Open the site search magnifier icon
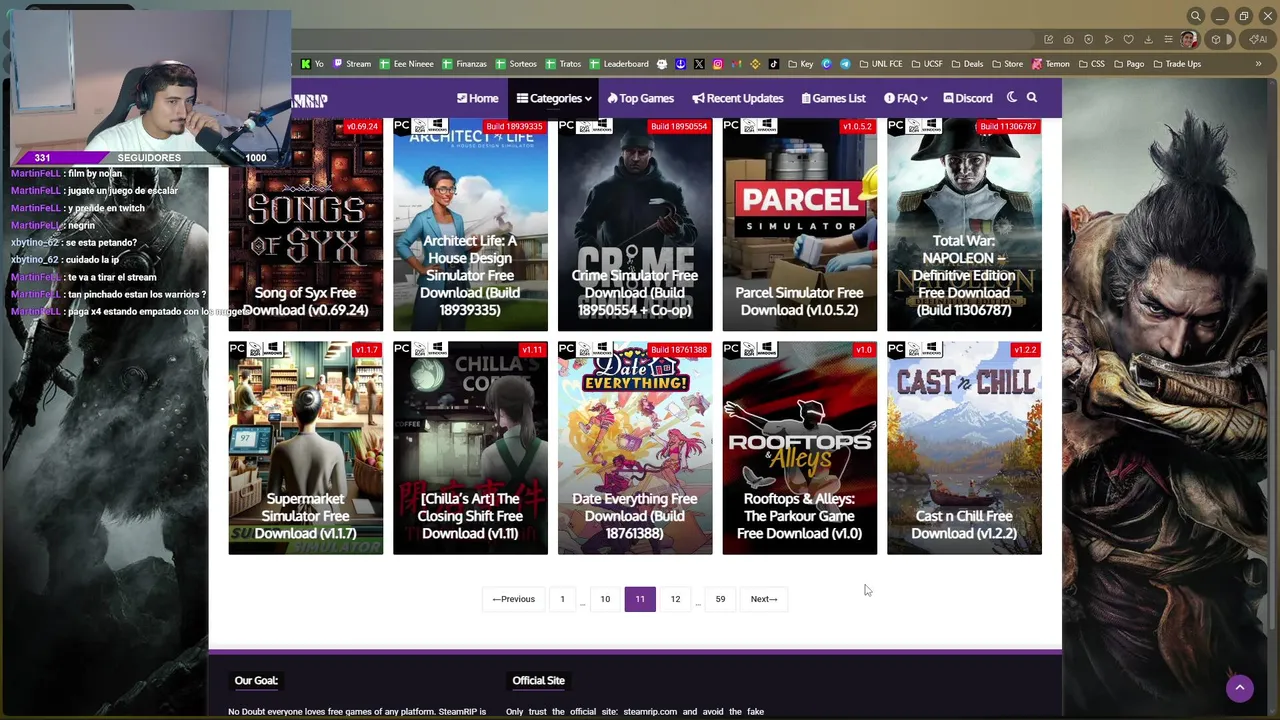Image resolution: width=1280 pixels, height=720 pixels. tap(1032, 98)
